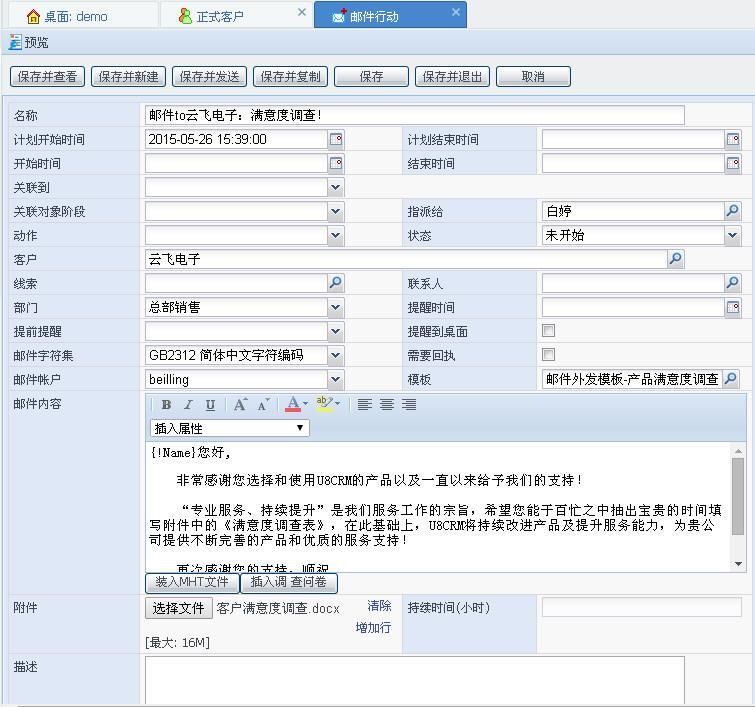The image size is (755, 707).
Task: Expand the 插入属性 dropdown
Action: point(229,428)
